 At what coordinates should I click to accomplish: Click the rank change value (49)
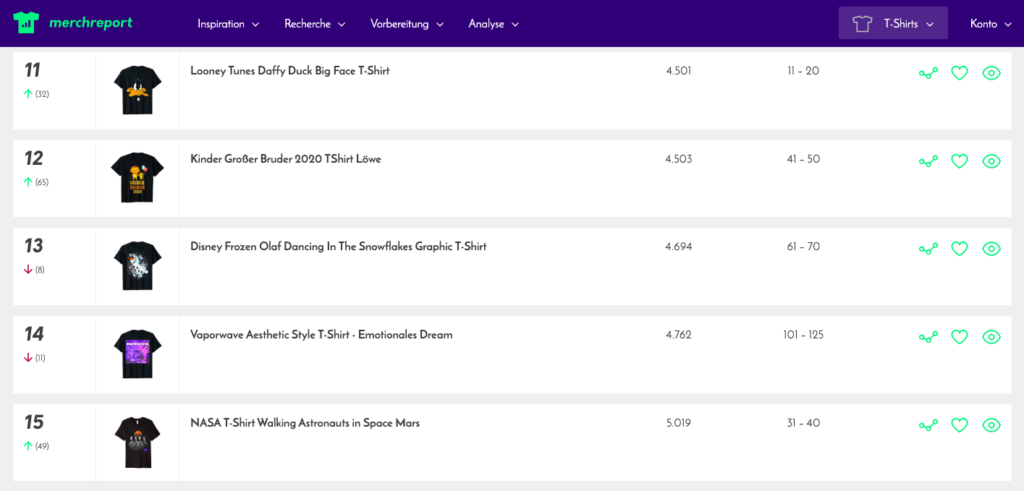(x=42, y=447)
